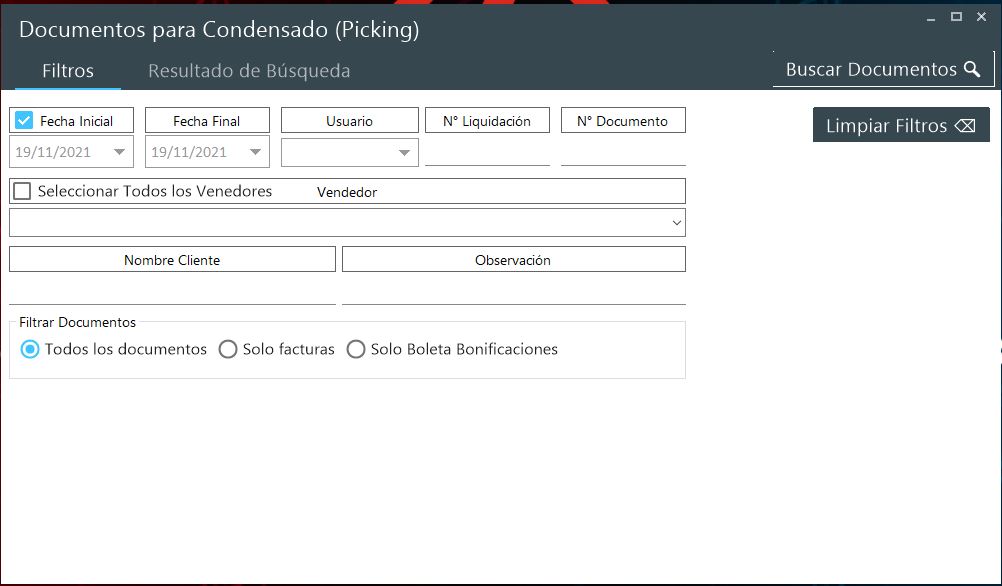This screenshot has height=586, width=1002.
Task: Select the Todos los documentos radio option
Action: 30,349
